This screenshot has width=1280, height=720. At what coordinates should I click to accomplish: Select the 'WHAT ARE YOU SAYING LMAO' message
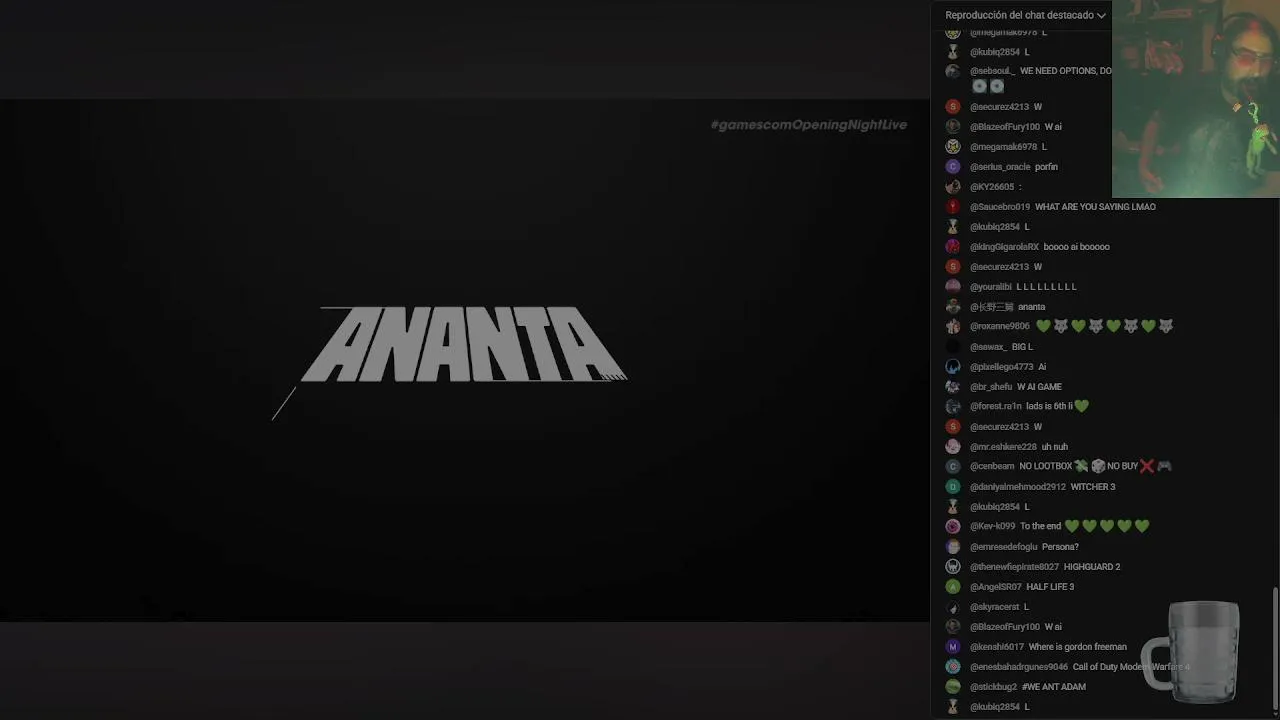(x=1095, y=207)
